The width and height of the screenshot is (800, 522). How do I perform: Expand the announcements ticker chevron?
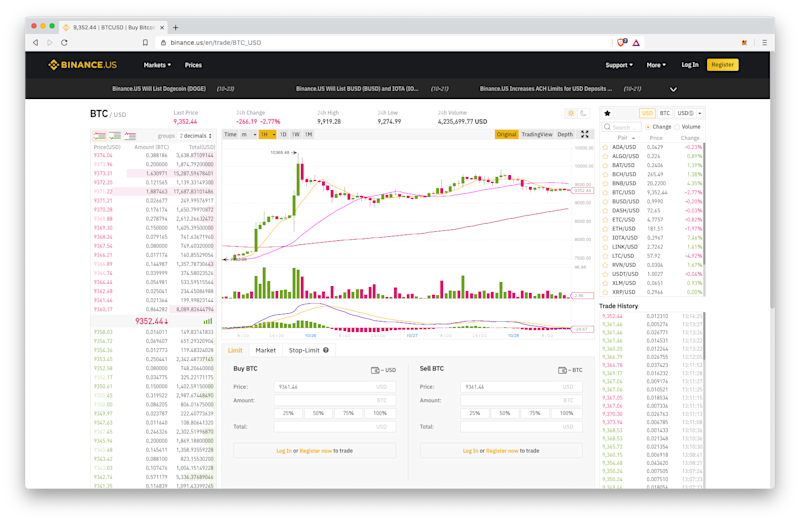673,89
